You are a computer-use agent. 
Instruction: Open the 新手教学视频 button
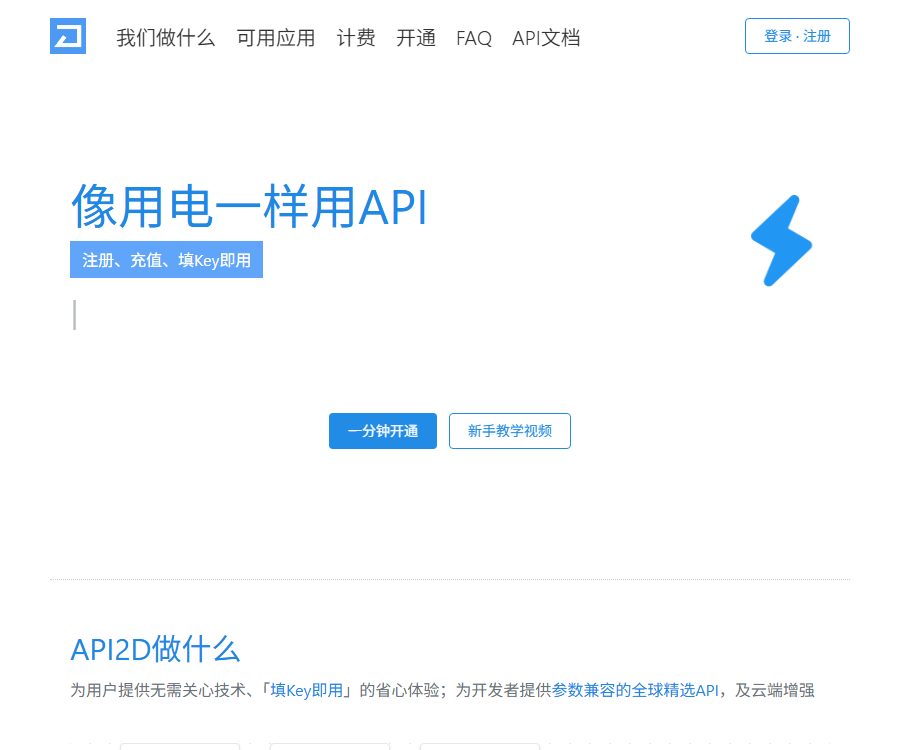(x=510, y=431)
